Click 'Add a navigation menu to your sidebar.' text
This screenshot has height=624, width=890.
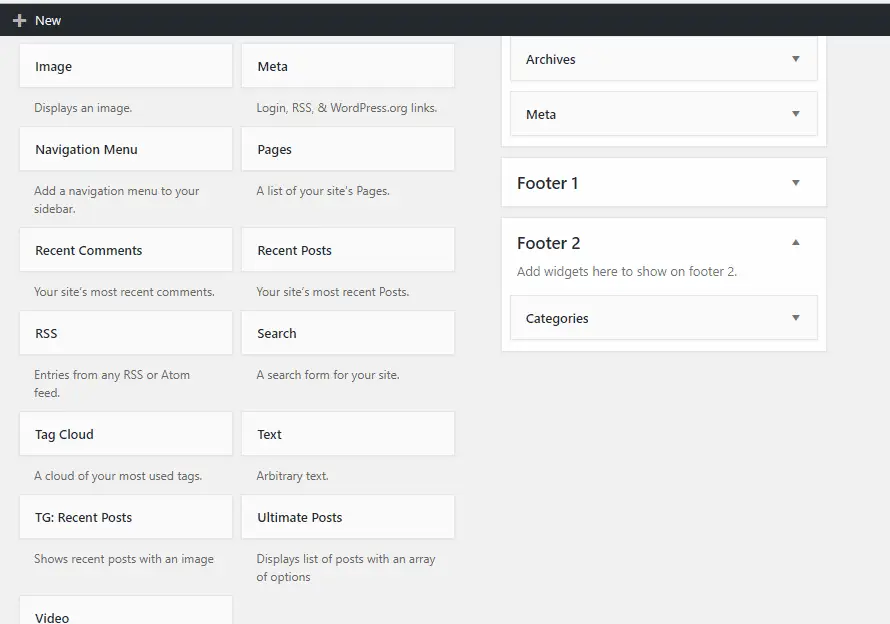click(116, 200)
